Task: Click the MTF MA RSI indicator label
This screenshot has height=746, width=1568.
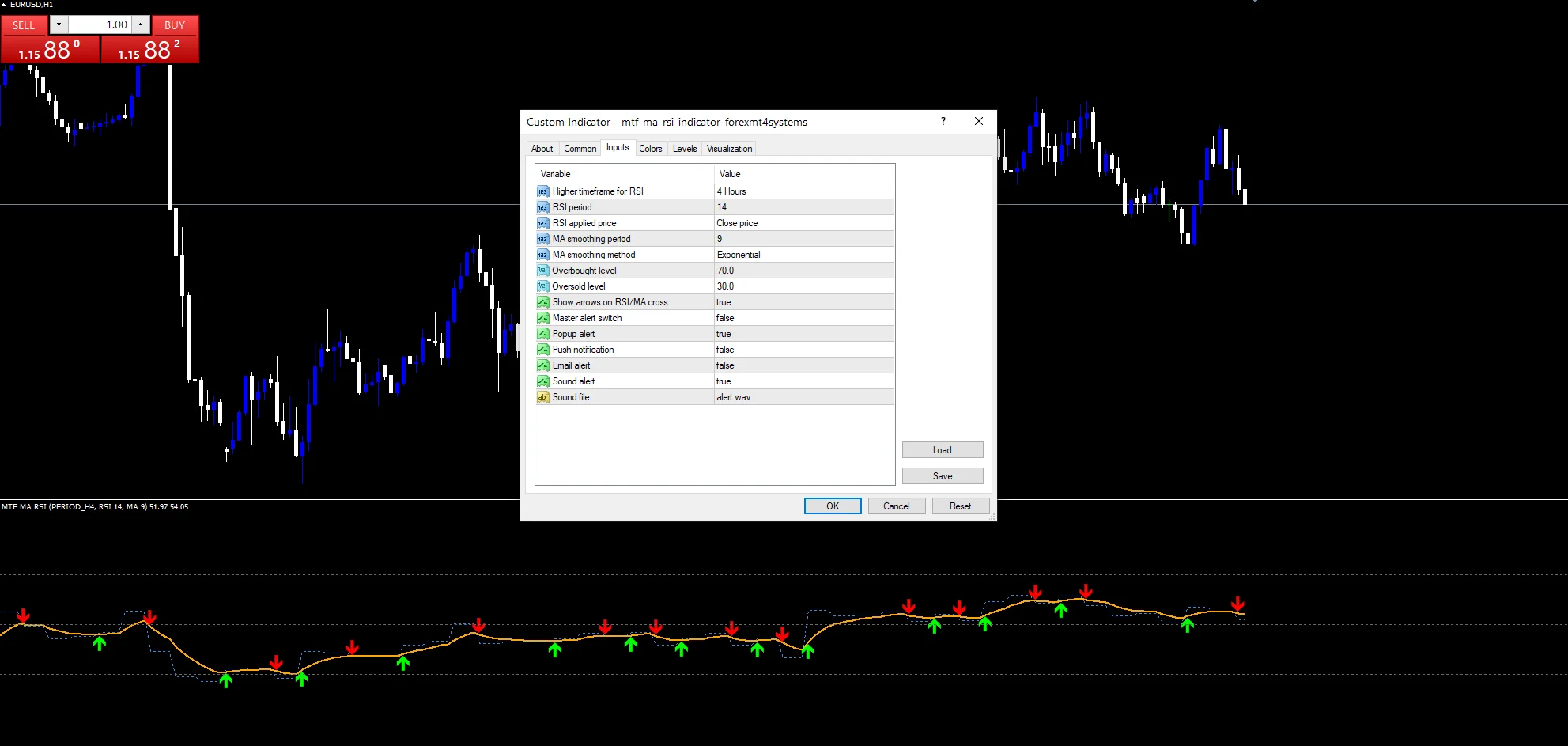Action: click(x=95, y=507)
